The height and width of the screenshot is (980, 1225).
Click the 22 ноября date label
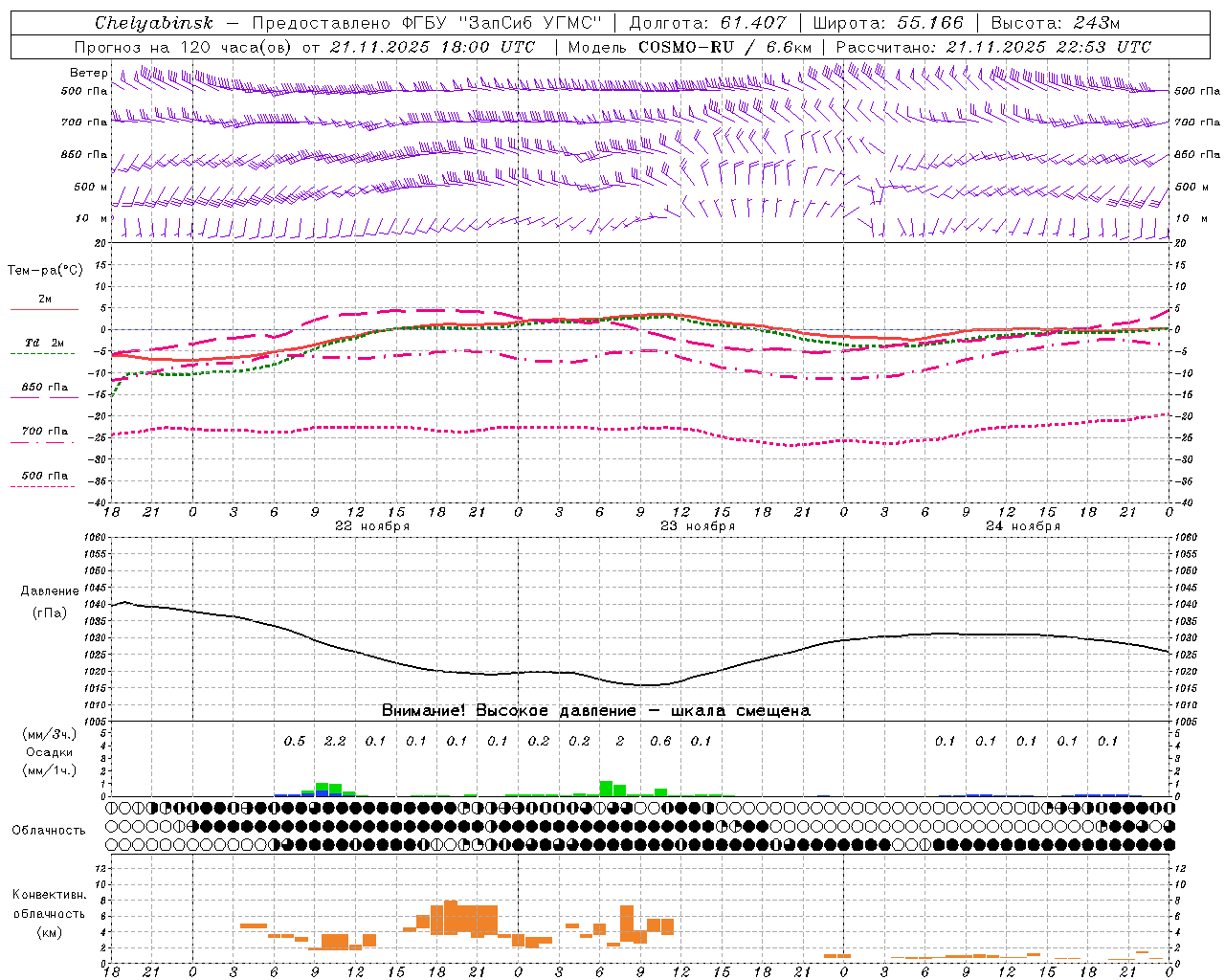372,526
